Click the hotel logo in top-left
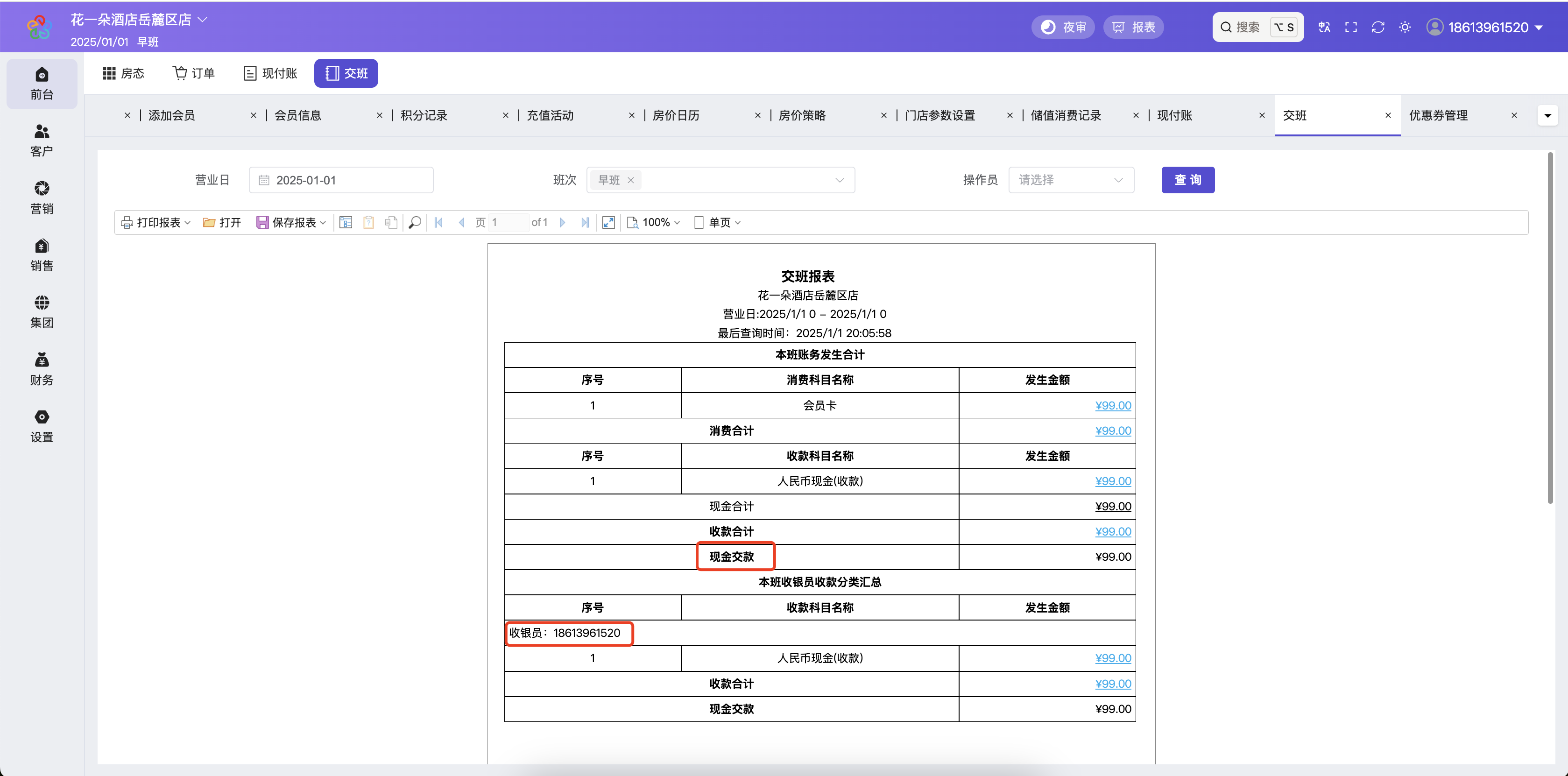 (x=39, y=28)
